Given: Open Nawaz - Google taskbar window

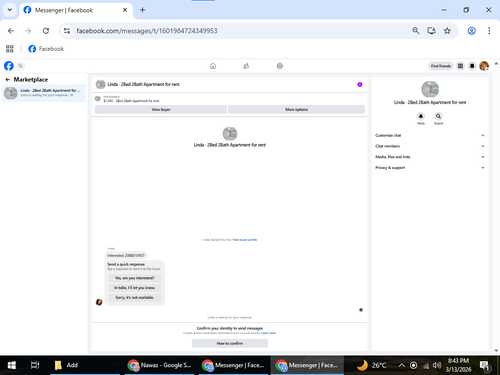Looking at the screenshot, I should point(160,365).
